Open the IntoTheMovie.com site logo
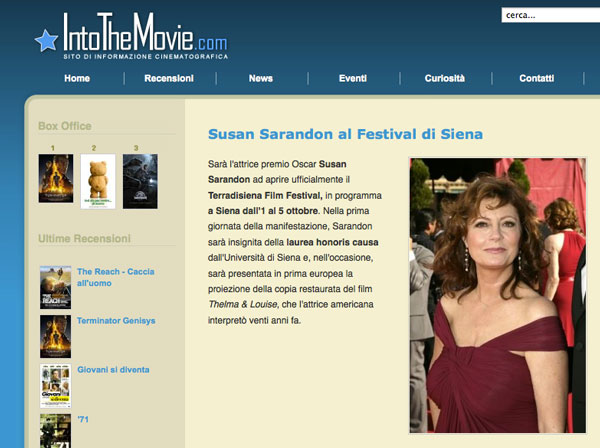 coord(131,36)
